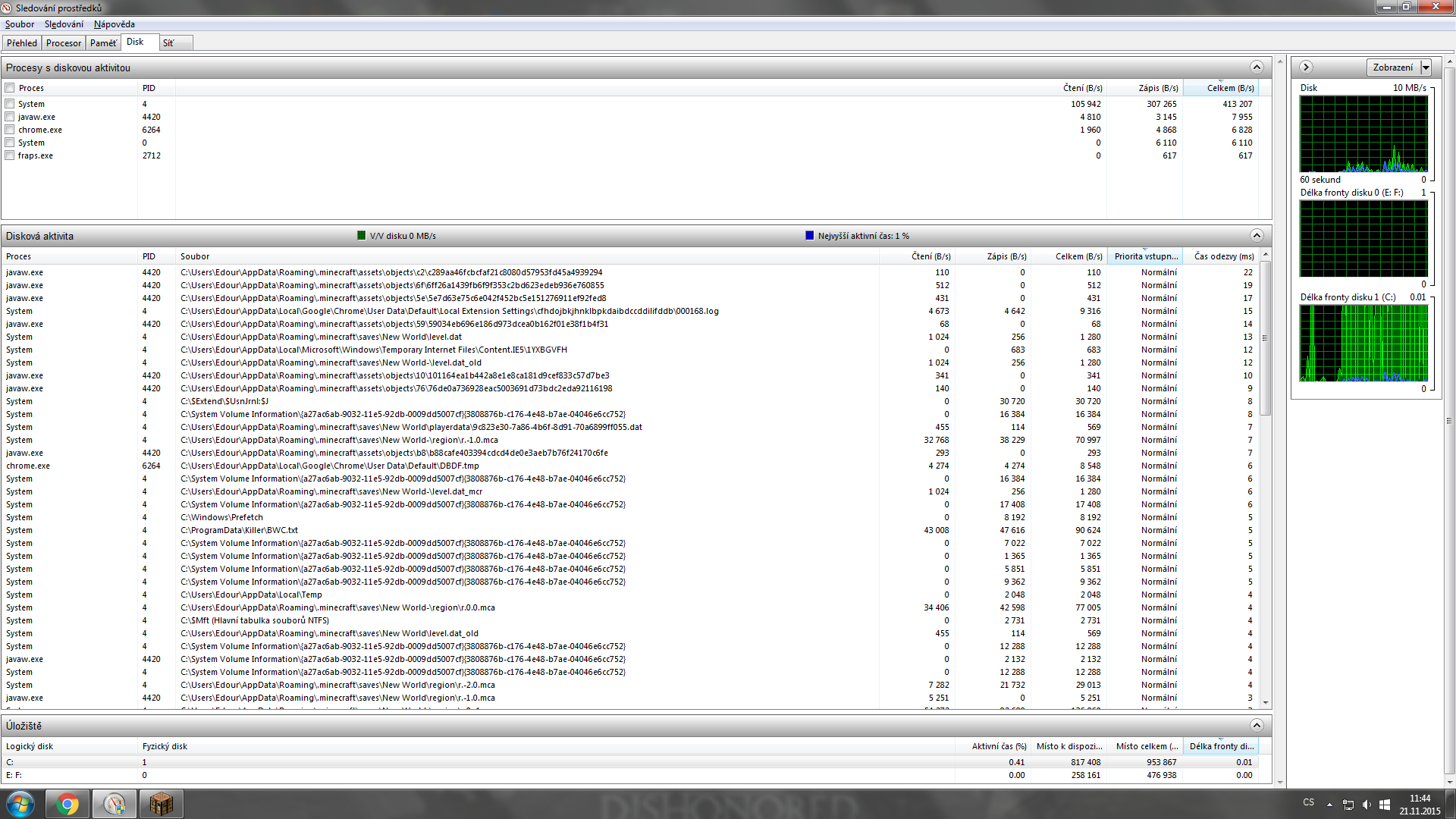Open the Zobrazení dropdown arrow
The height and width of the screenshot is (819, 1456).
[1426, 67]
